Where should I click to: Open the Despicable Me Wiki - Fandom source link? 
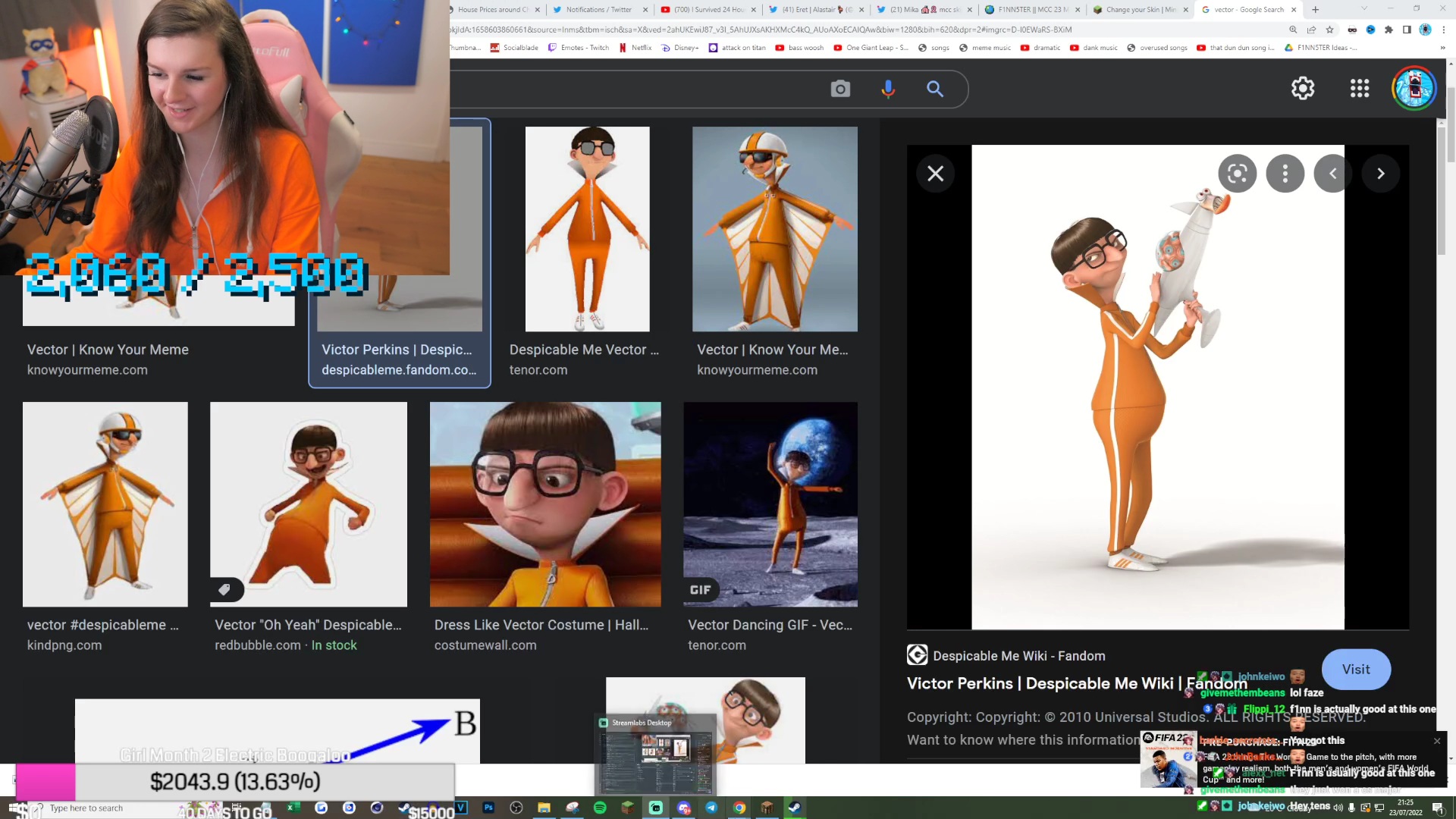click(x=1006, y=655)
